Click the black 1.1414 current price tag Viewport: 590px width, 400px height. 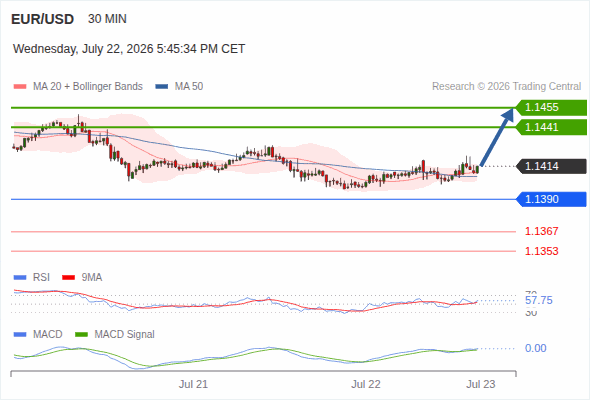point(551,166)
